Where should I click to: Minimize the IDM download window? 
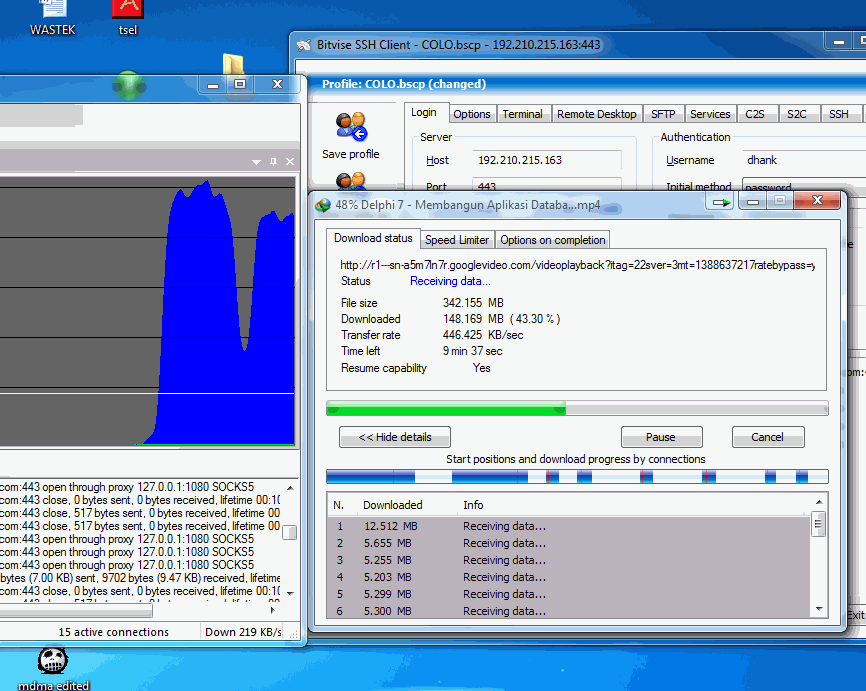point(752,202)
